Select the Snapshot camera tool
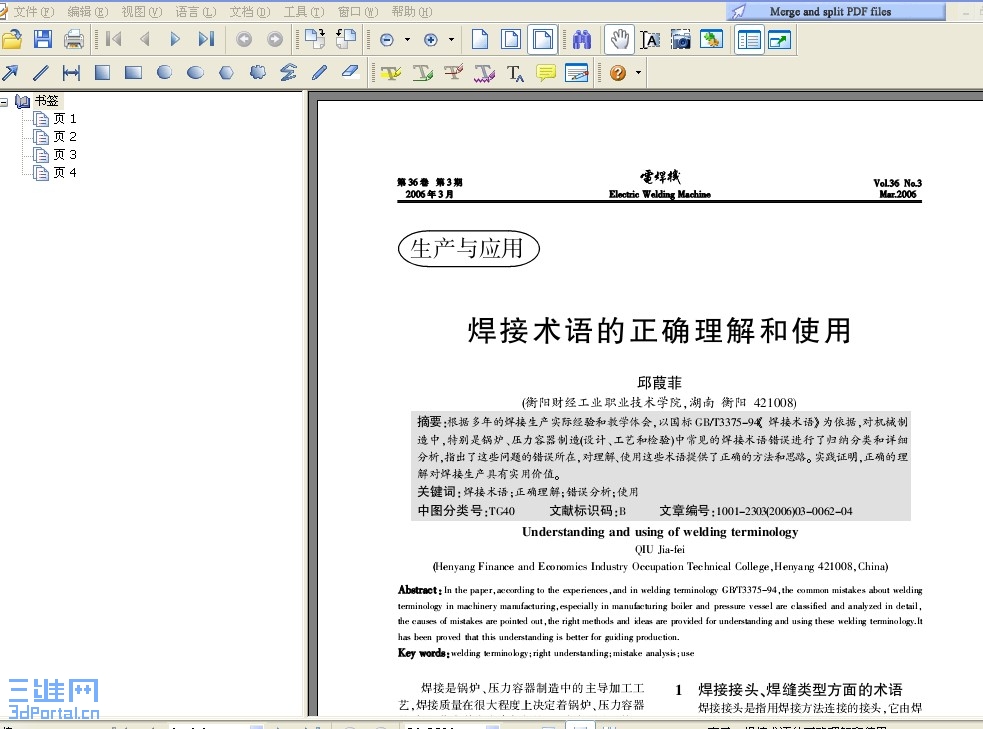 point(681,40)
